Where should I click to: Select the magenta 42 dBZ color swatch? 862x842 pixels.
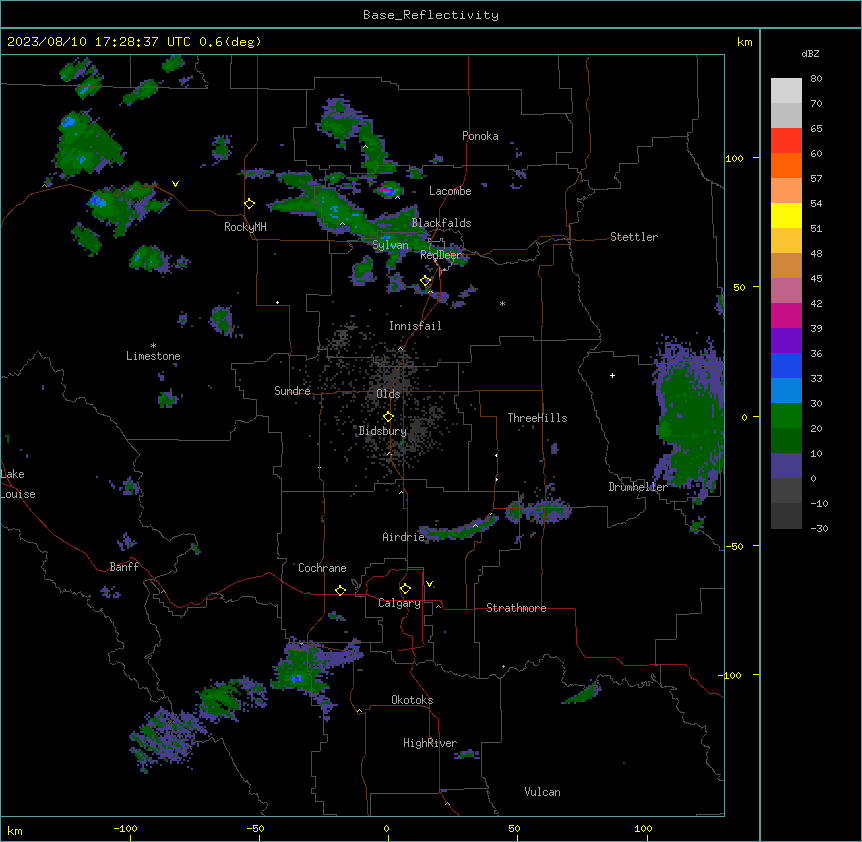pos(786,316)
